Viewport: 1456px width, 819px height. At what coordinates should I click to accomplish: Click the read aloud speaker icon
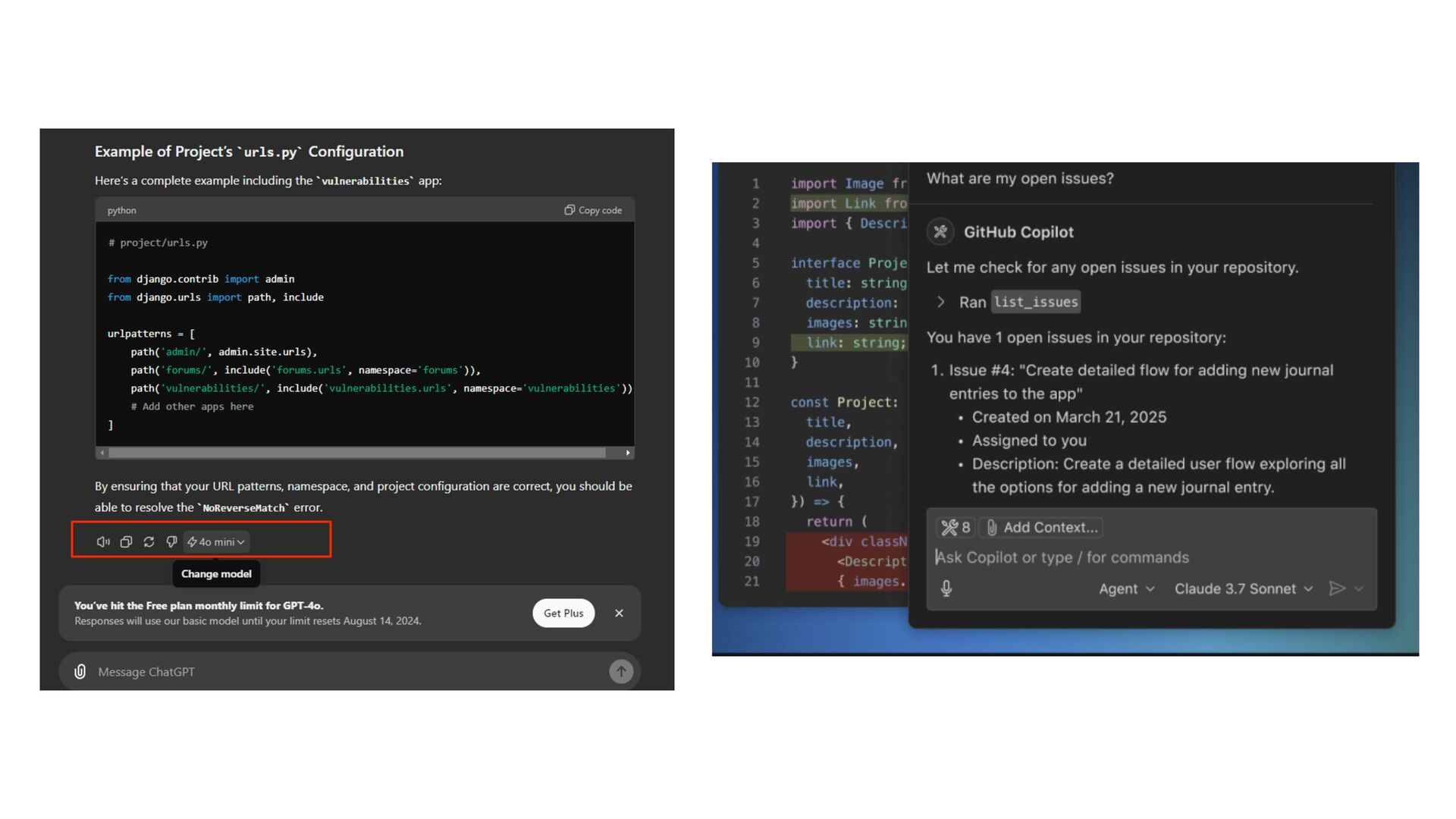pyautogui.click(x=103, y=541)
